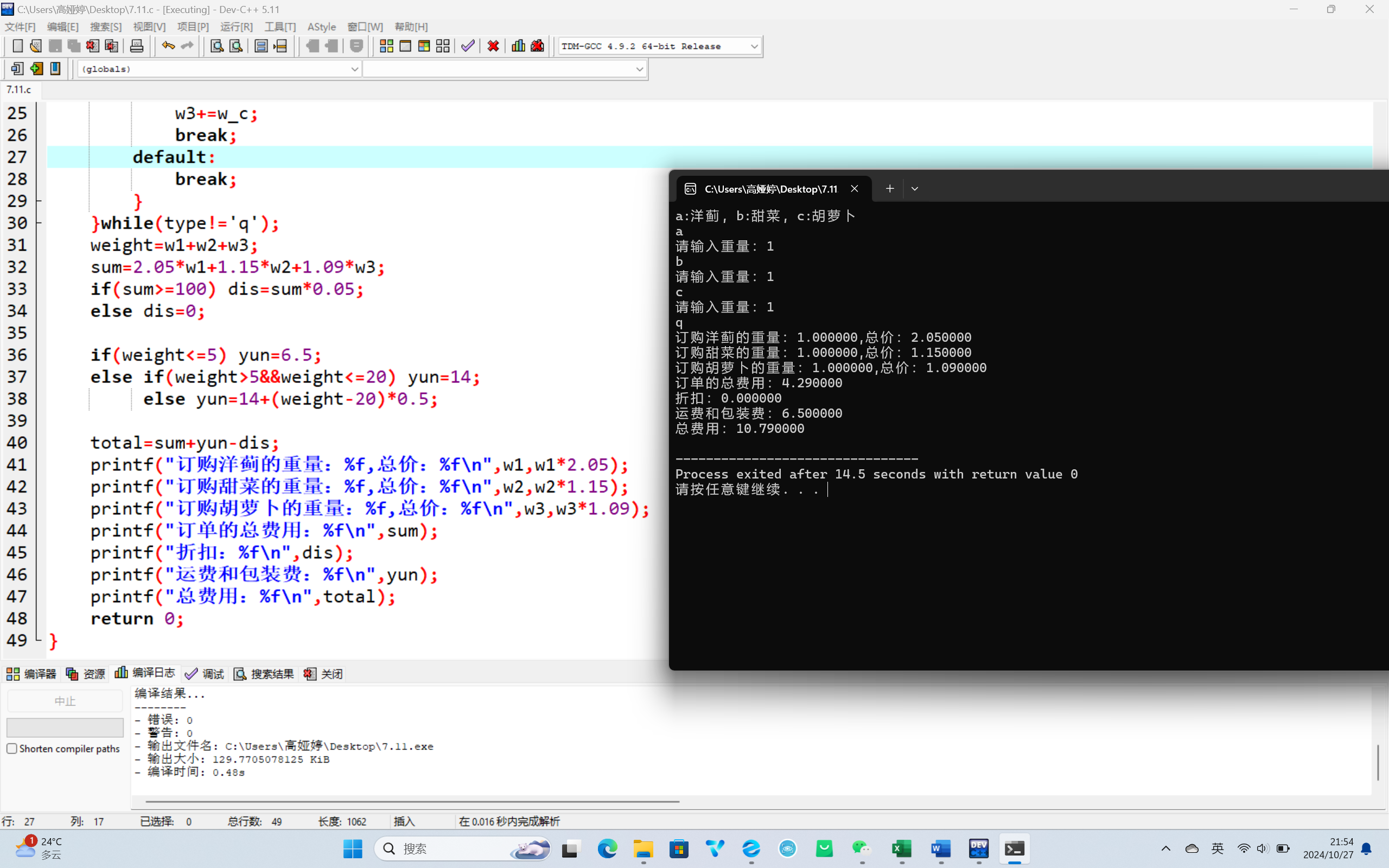1389x868 pixels.
Task: Open the terminal new tab dropdown chevron
Action: [914, 189]
